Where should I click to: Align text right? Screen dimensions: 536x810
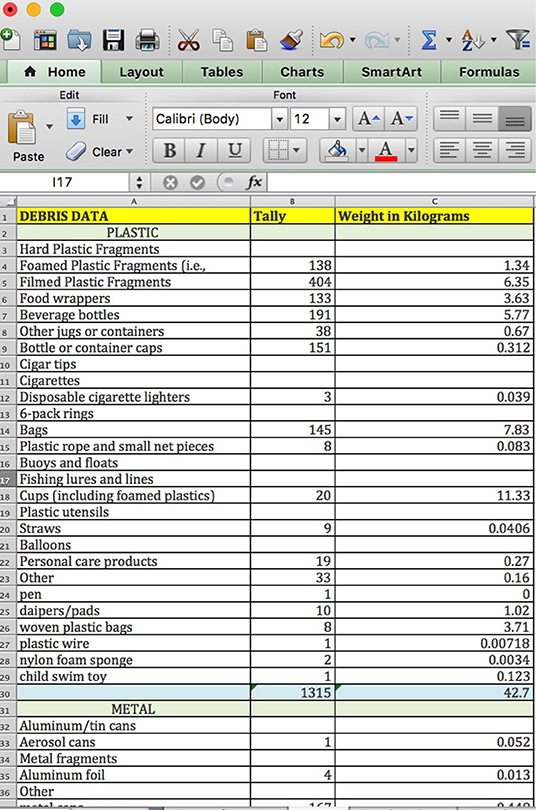click(x=515, y=151)
